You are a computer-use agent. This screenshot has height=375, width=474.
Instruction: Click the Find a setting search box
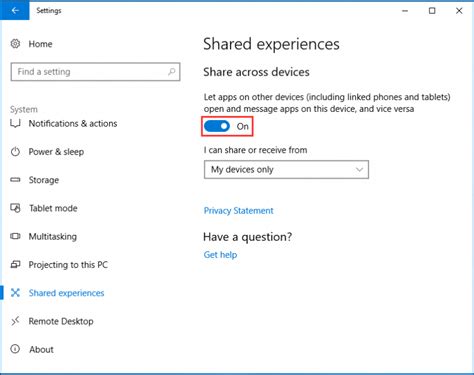(x=95, y=72)
